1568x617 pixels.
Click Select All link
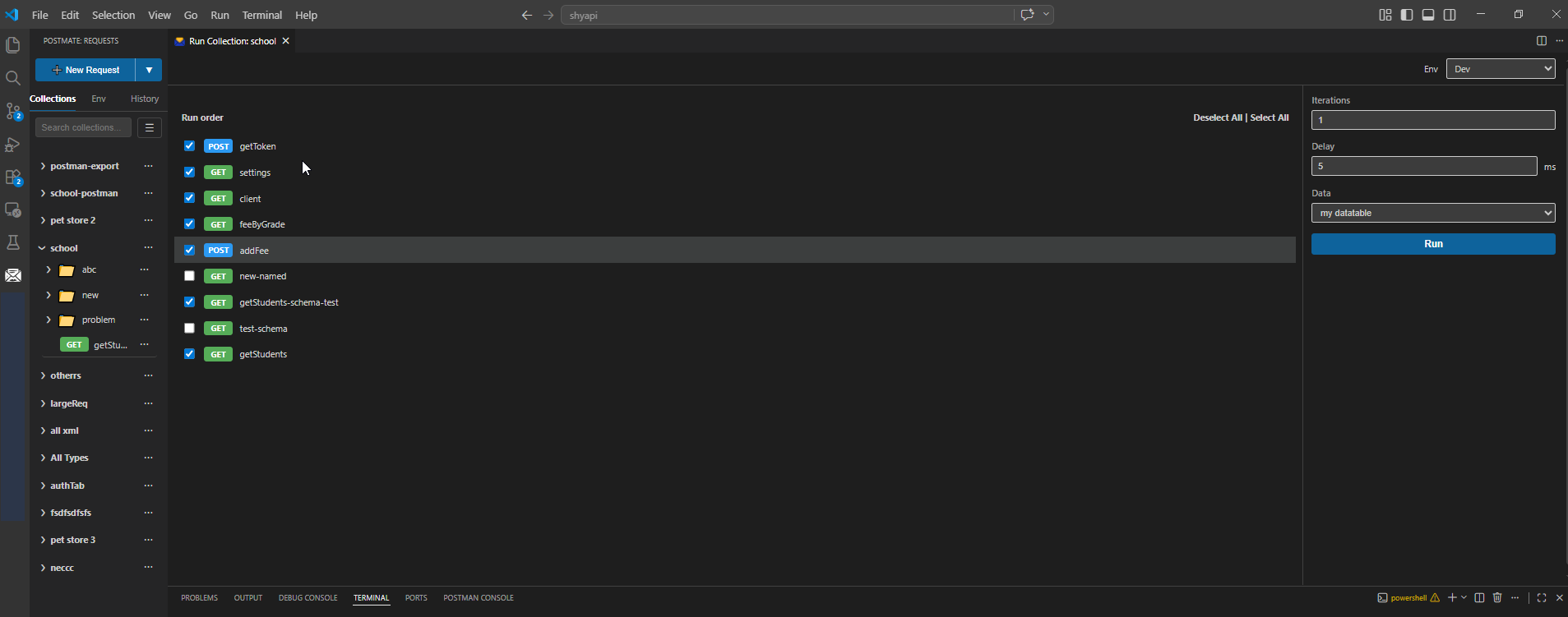coord(1270,117)
